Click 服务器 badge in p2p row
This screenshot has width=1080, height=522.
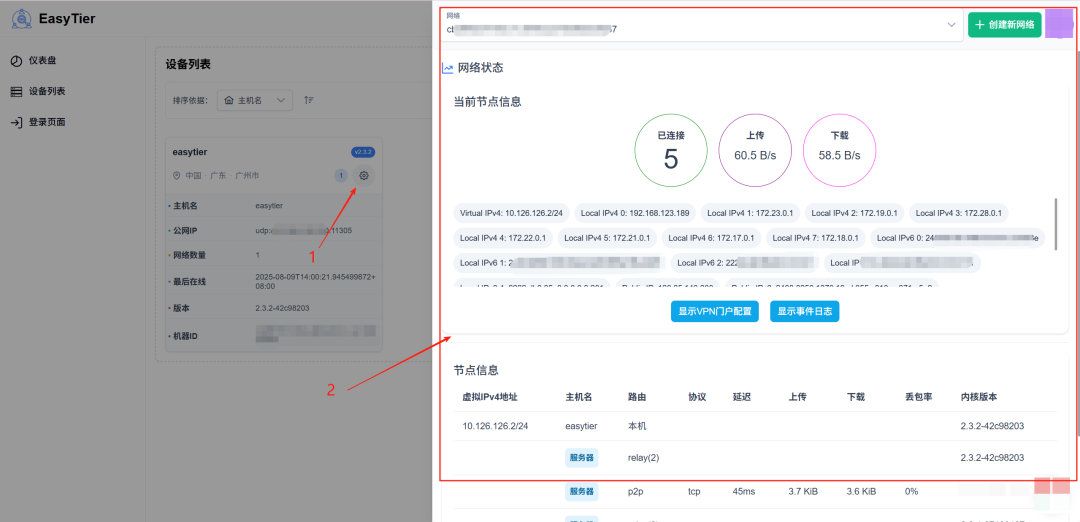[x=581, y=492]
